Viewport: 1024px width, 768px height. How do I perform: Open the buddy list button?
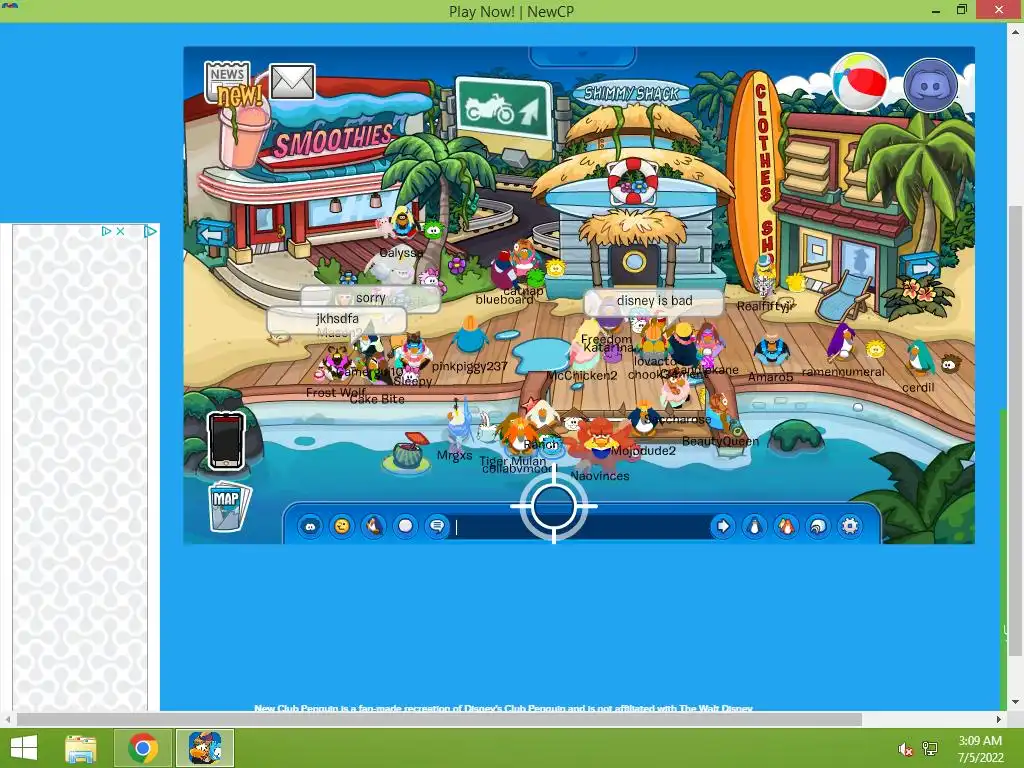click(x=786, y=526)
